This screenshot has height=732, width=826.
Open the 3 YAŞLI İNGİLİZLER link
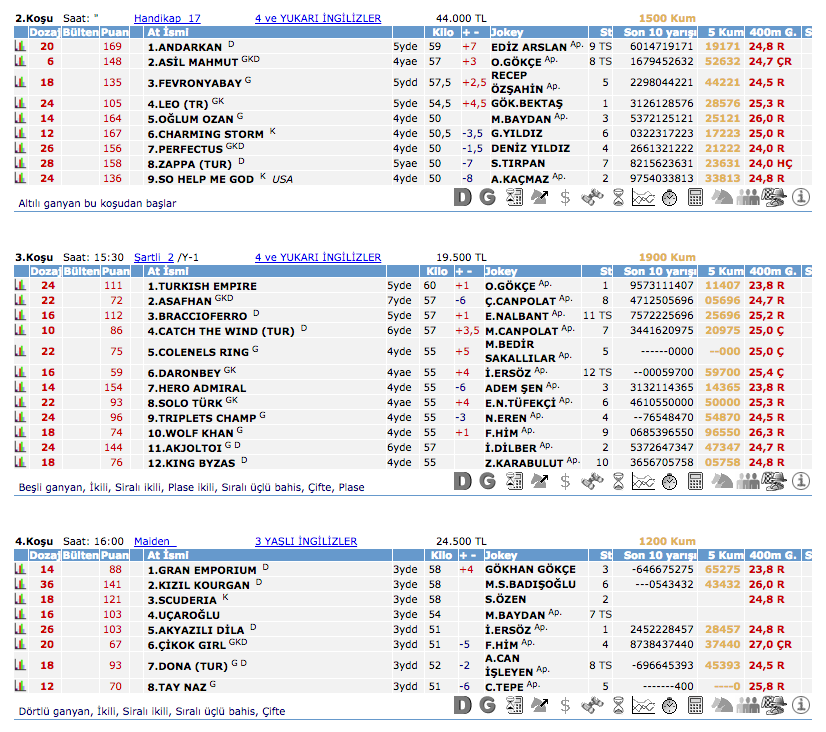tap(305, 541)
